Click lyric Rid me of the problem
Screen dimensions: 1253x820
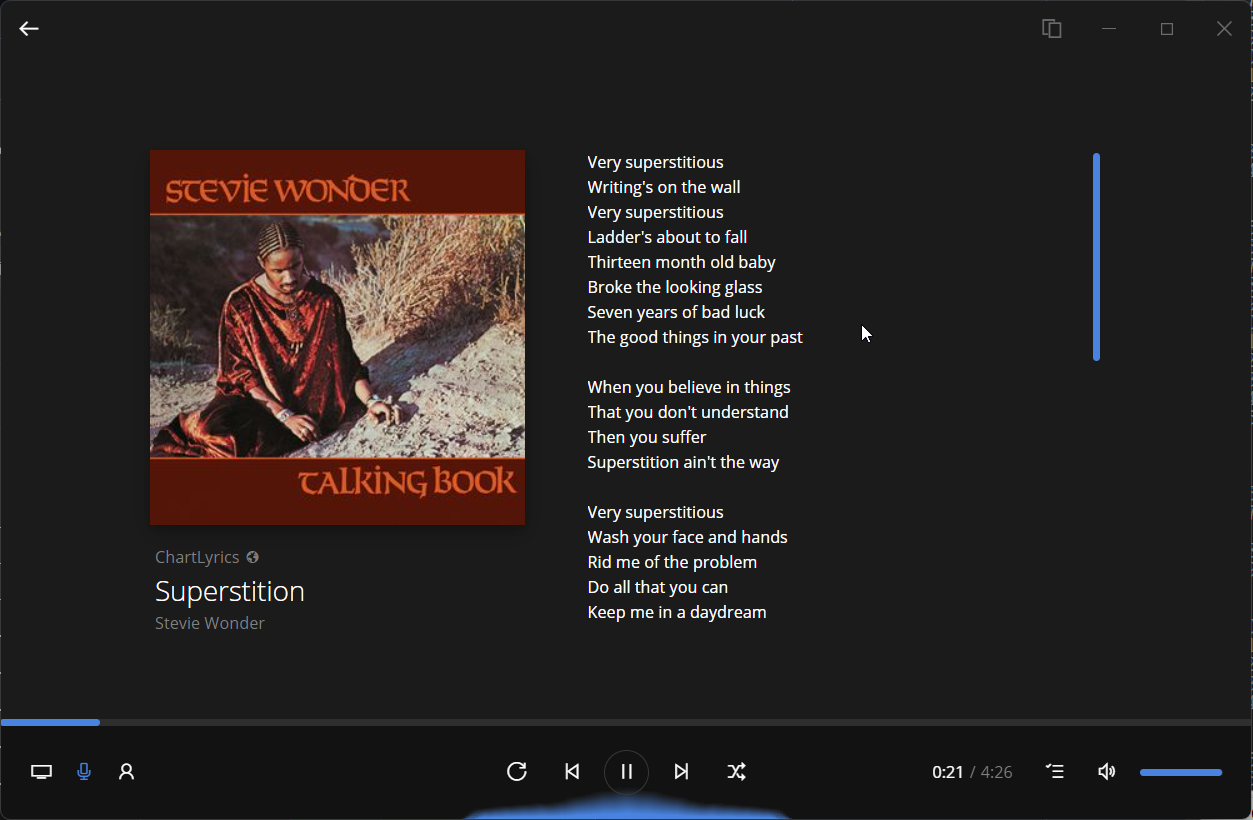coord(672,562)
